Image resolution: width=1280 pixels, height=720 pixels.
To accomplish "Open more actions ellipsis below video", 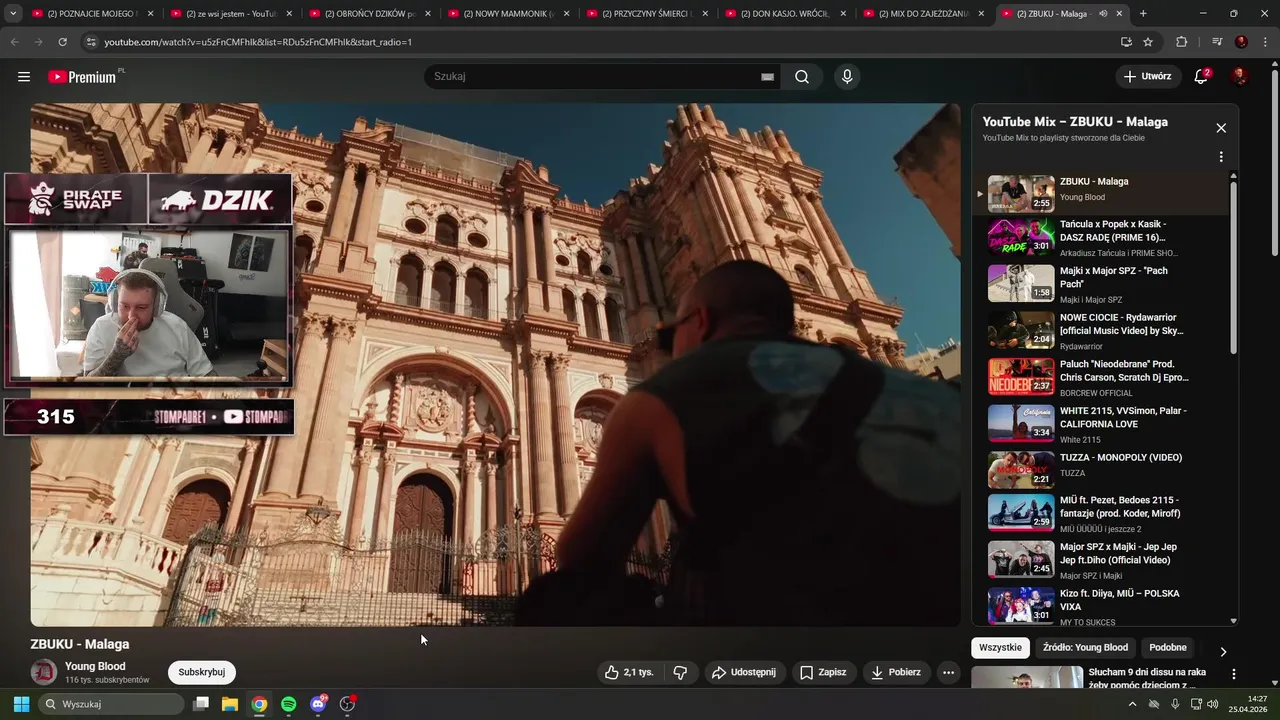I will coord(949,673).
